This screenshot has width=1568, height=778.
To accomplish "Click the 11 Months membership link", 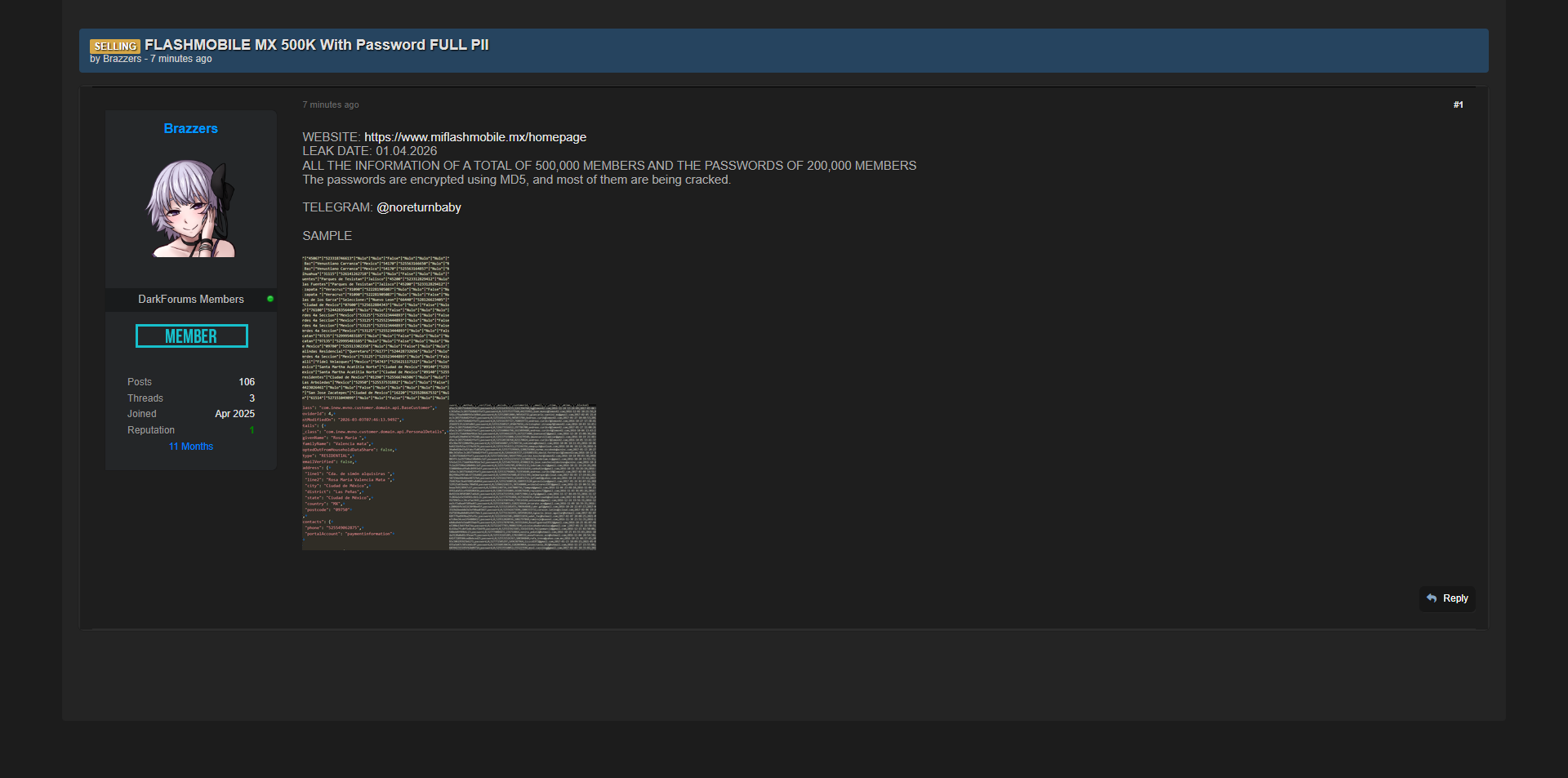I will pos(191,447).
